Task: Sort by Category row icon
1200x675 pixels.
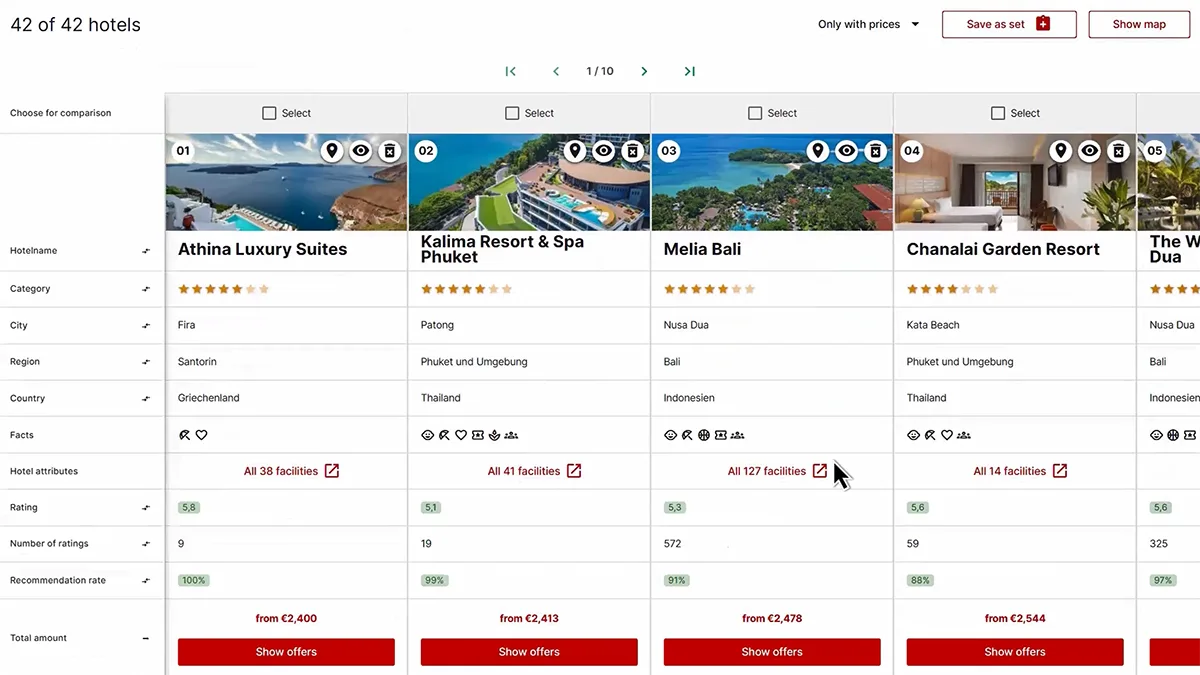Action: [x=146, y=289]
